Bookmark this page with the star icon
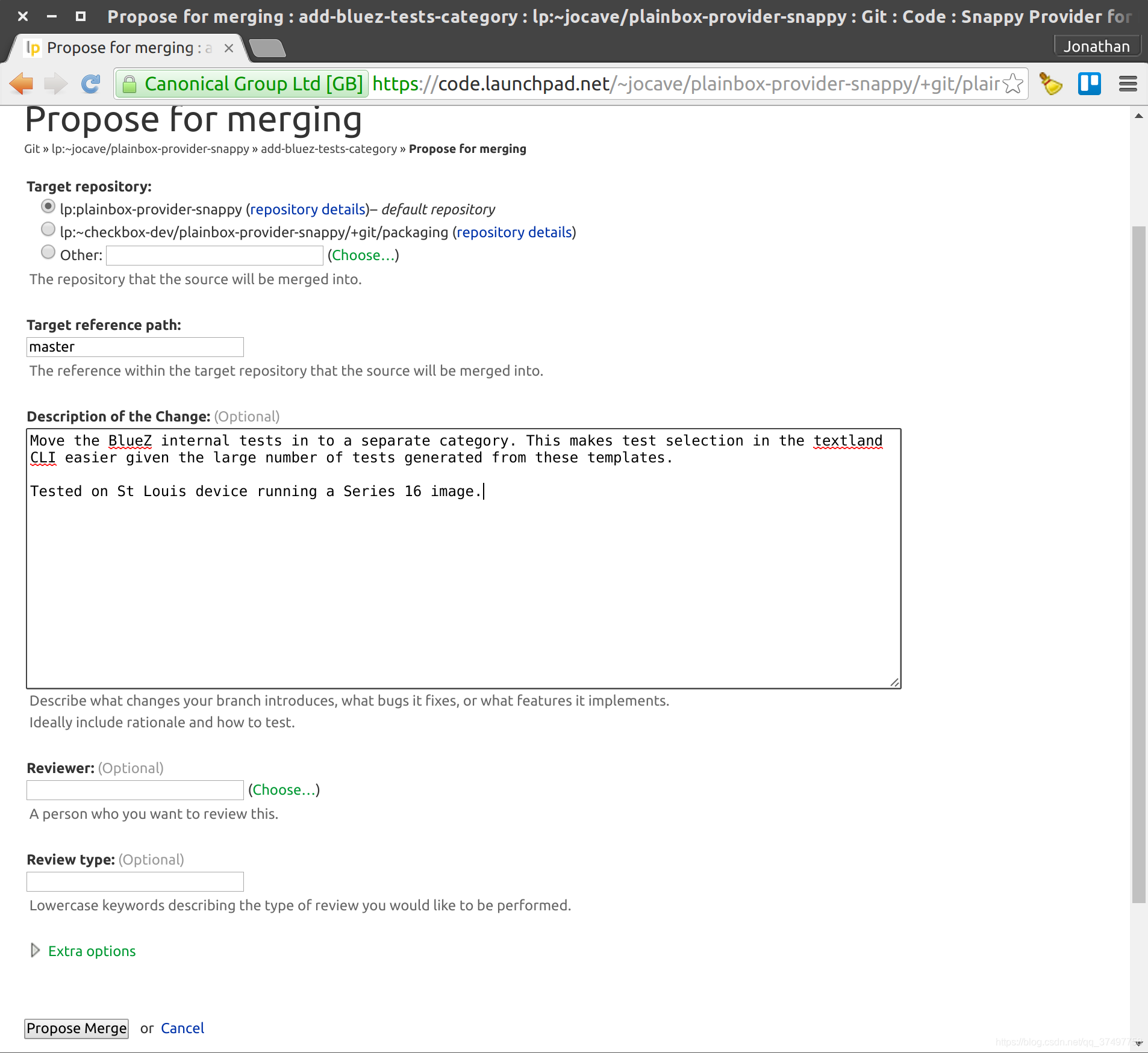Image resolution: width=1148 pixels, height=1053 pixels. click(1013, 84)
